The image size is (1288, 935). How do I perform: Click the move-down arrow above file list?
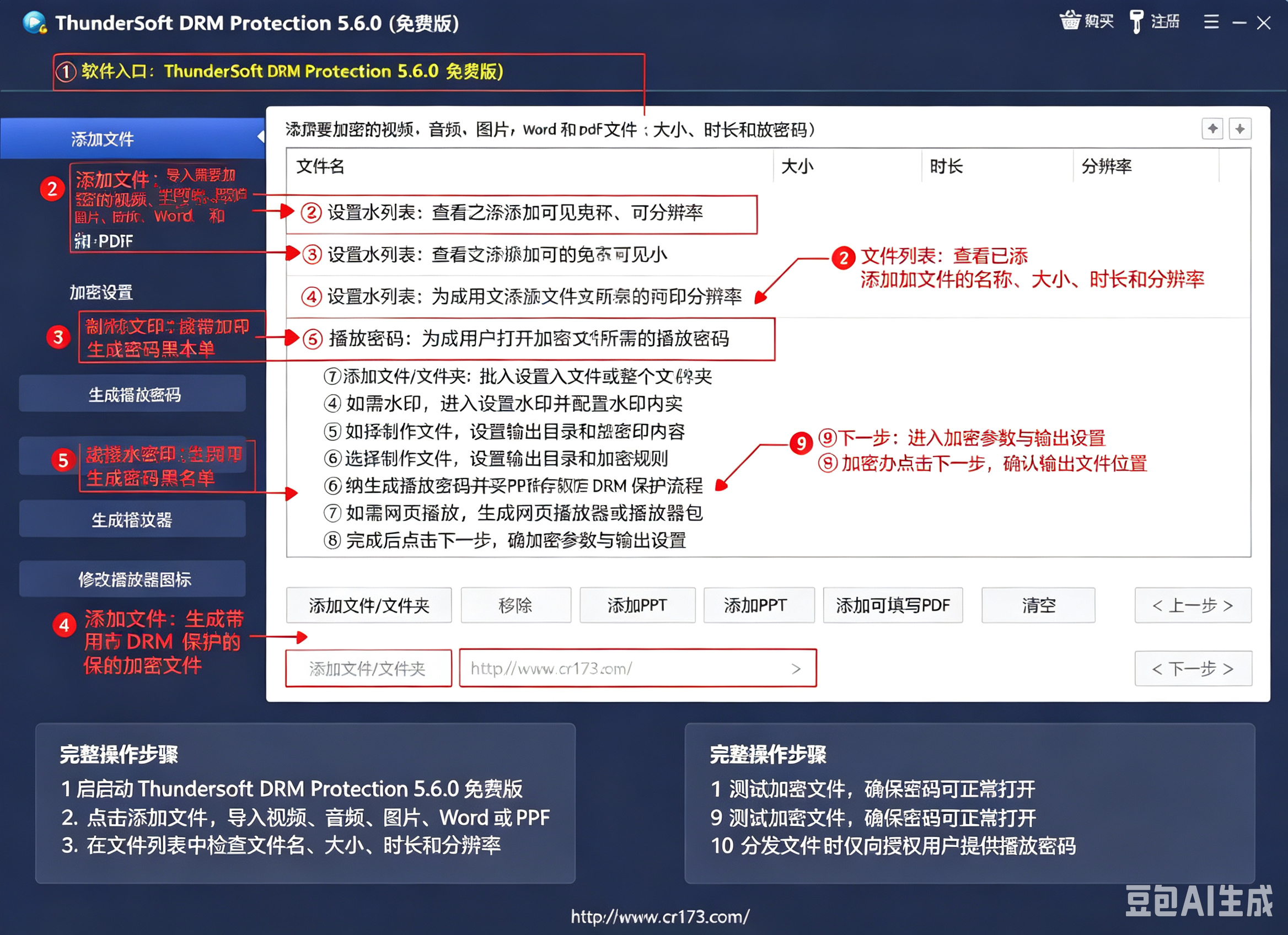point(1239,129)
